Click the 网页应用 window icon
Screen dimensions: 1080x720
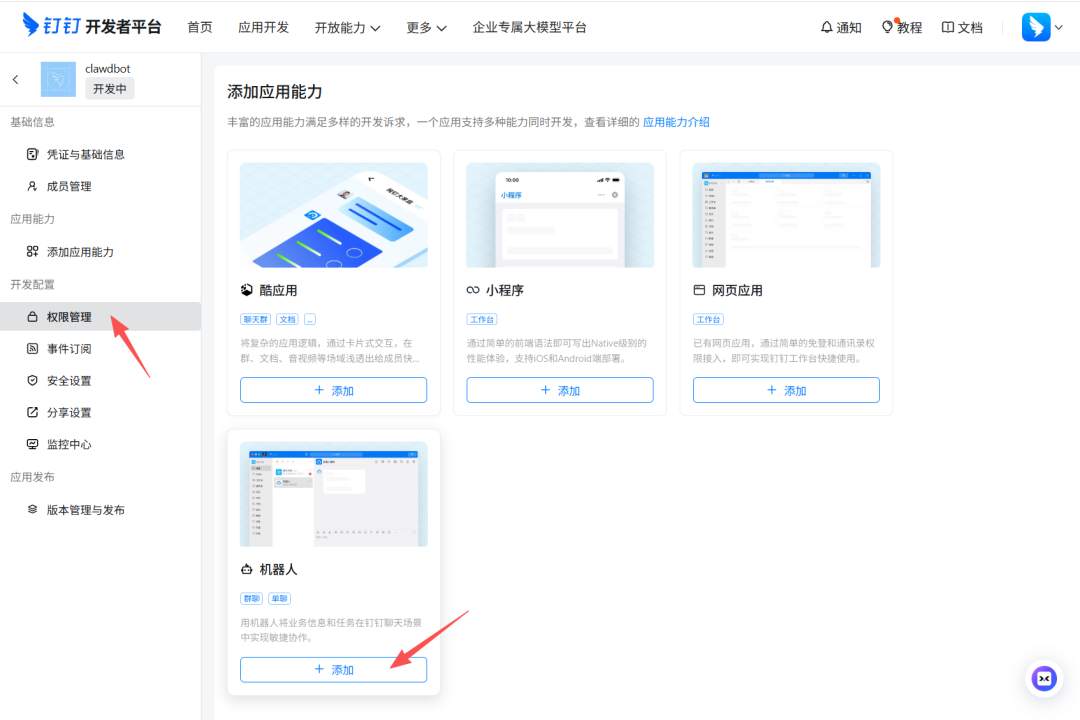pos(699,290)
